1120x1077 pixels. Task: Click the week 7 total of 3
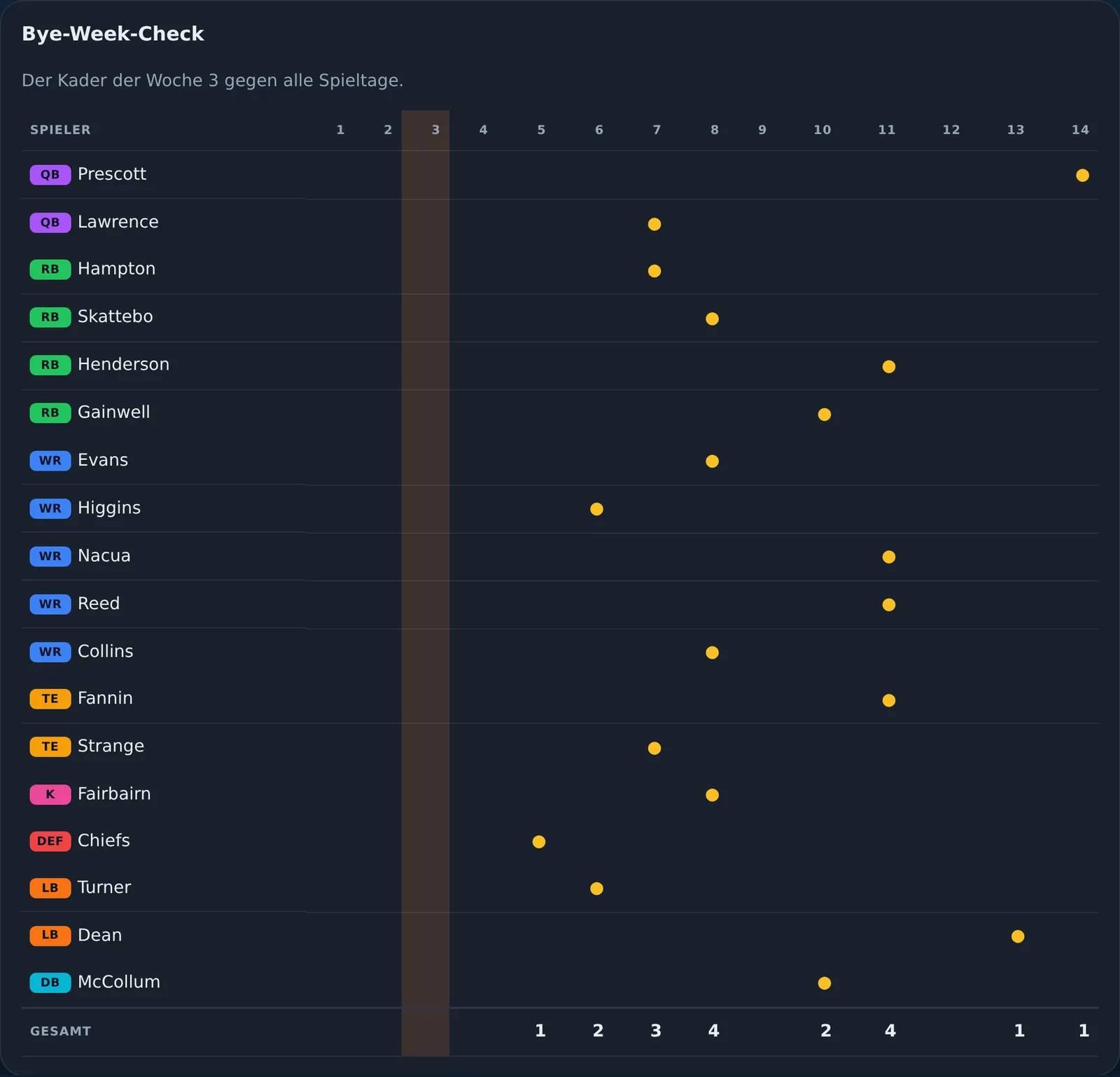click(656, 1031)
